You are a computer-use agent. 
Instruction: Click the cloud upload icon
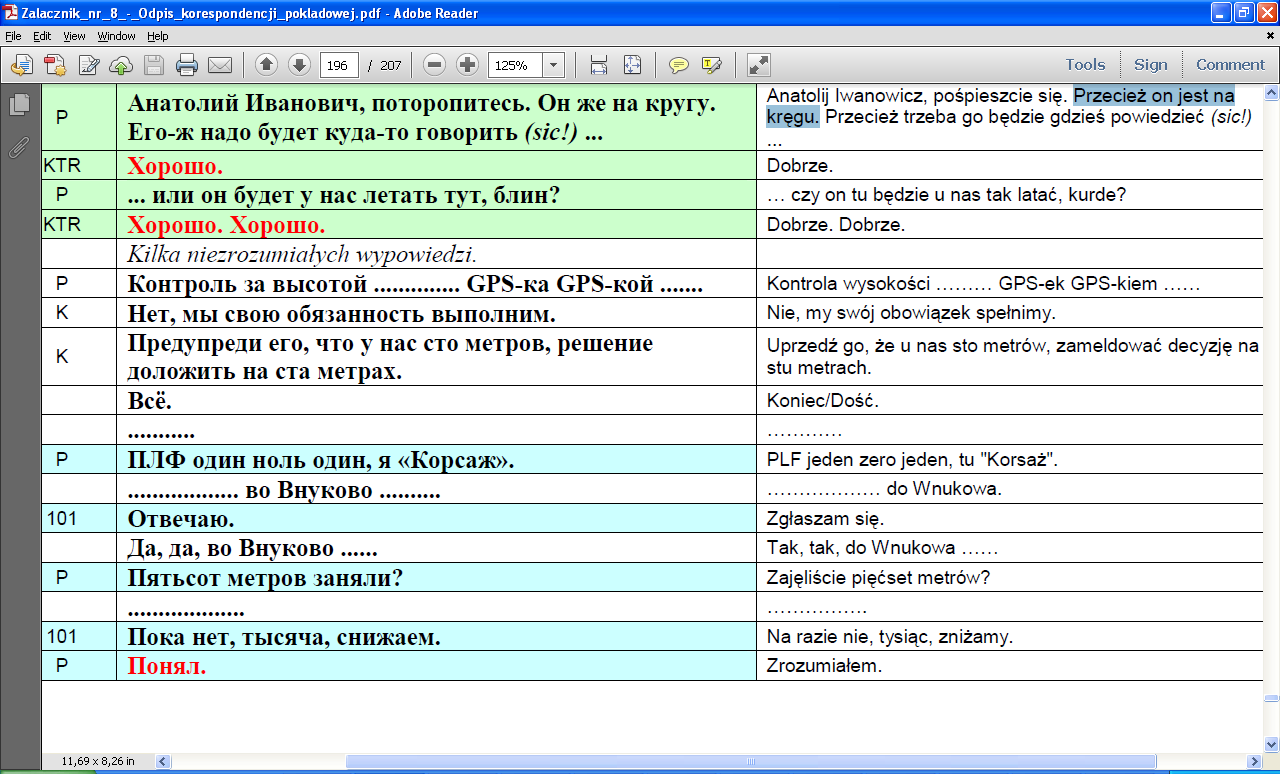tap(121, 65)
